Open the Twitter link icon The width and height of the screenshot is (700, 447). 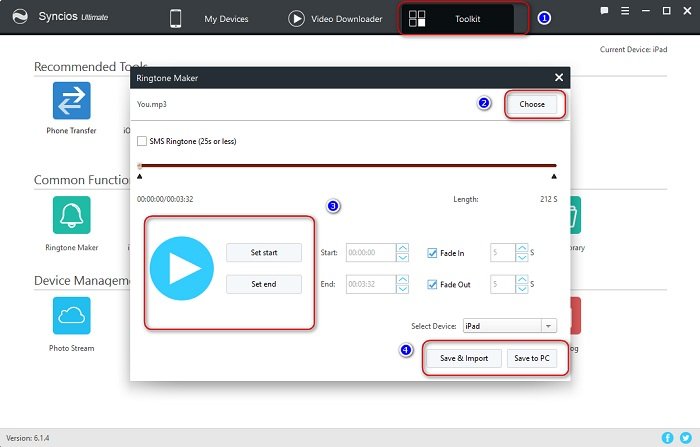(x=686, y=438)
